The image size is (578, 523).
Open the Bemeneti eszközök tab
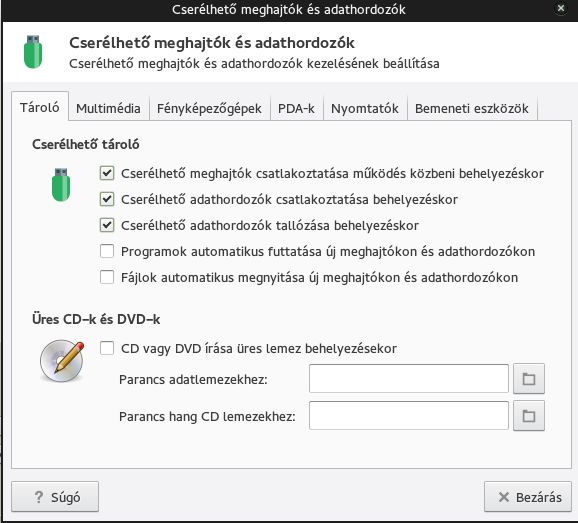point(472,109)
